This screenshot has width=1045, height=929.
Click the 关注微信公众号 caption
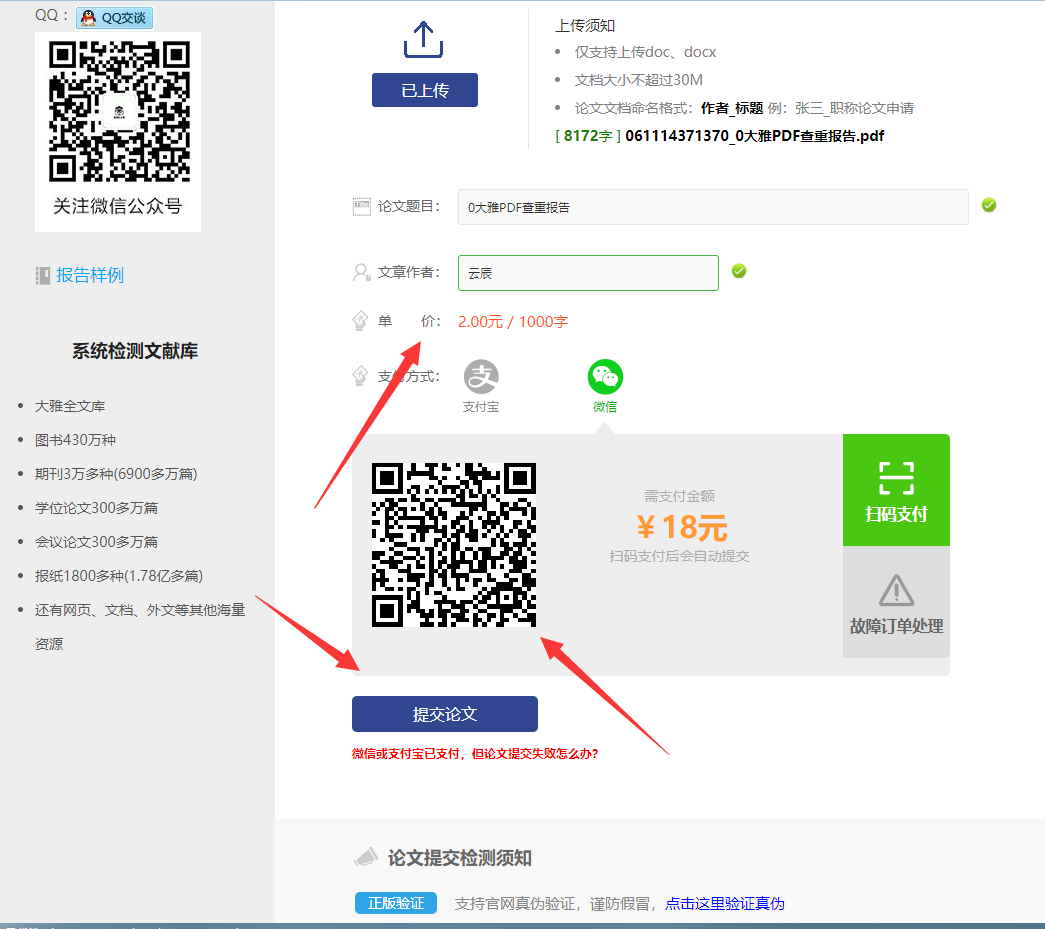pyautogui.click(x=117, y=206)
